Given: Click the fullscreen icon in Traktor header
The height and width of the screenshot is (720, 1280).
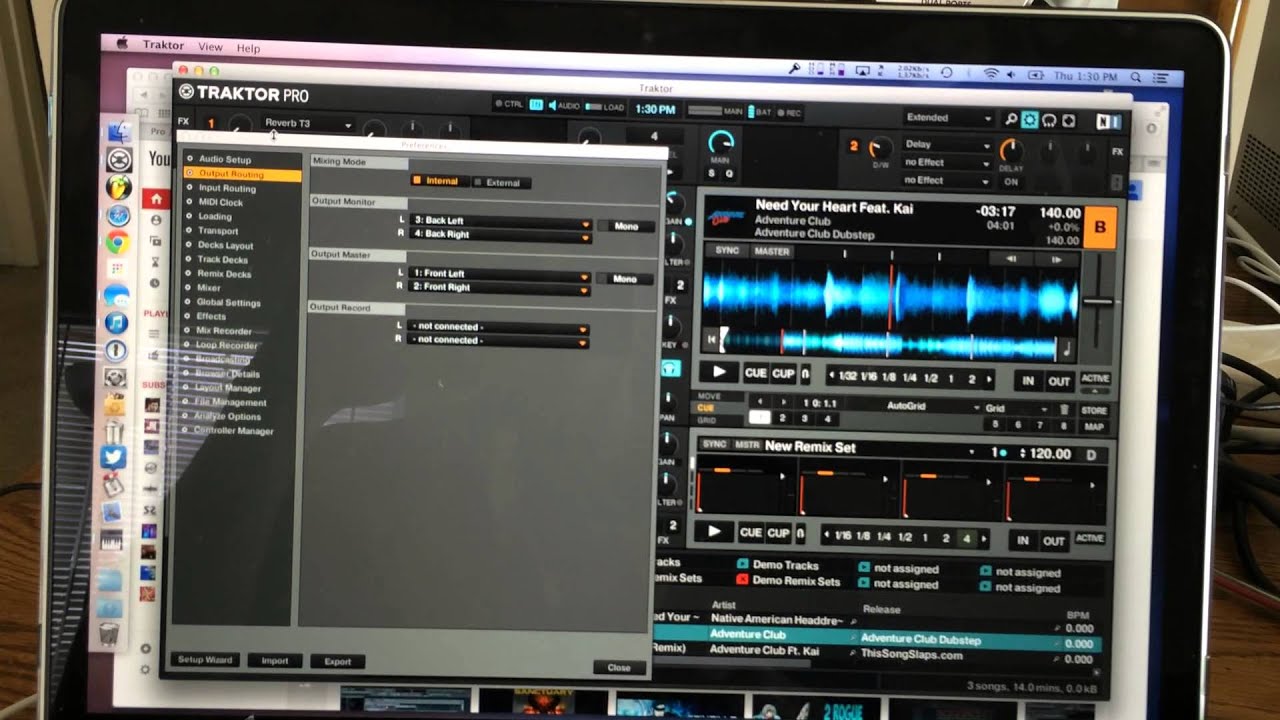Looking at the screenshot, I should point(1068,121).
